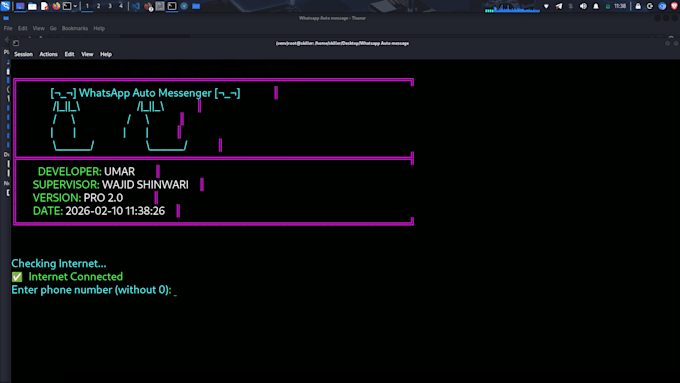Open Thunar's Help menu behind the terminal
Screen dimensions: 680x383
click(x=99, y=28)
